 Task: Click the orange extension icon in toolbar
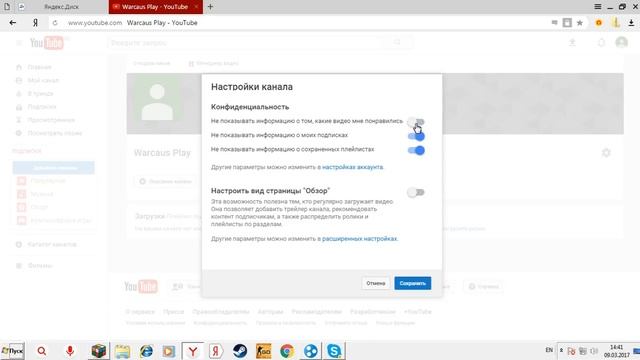599,23
